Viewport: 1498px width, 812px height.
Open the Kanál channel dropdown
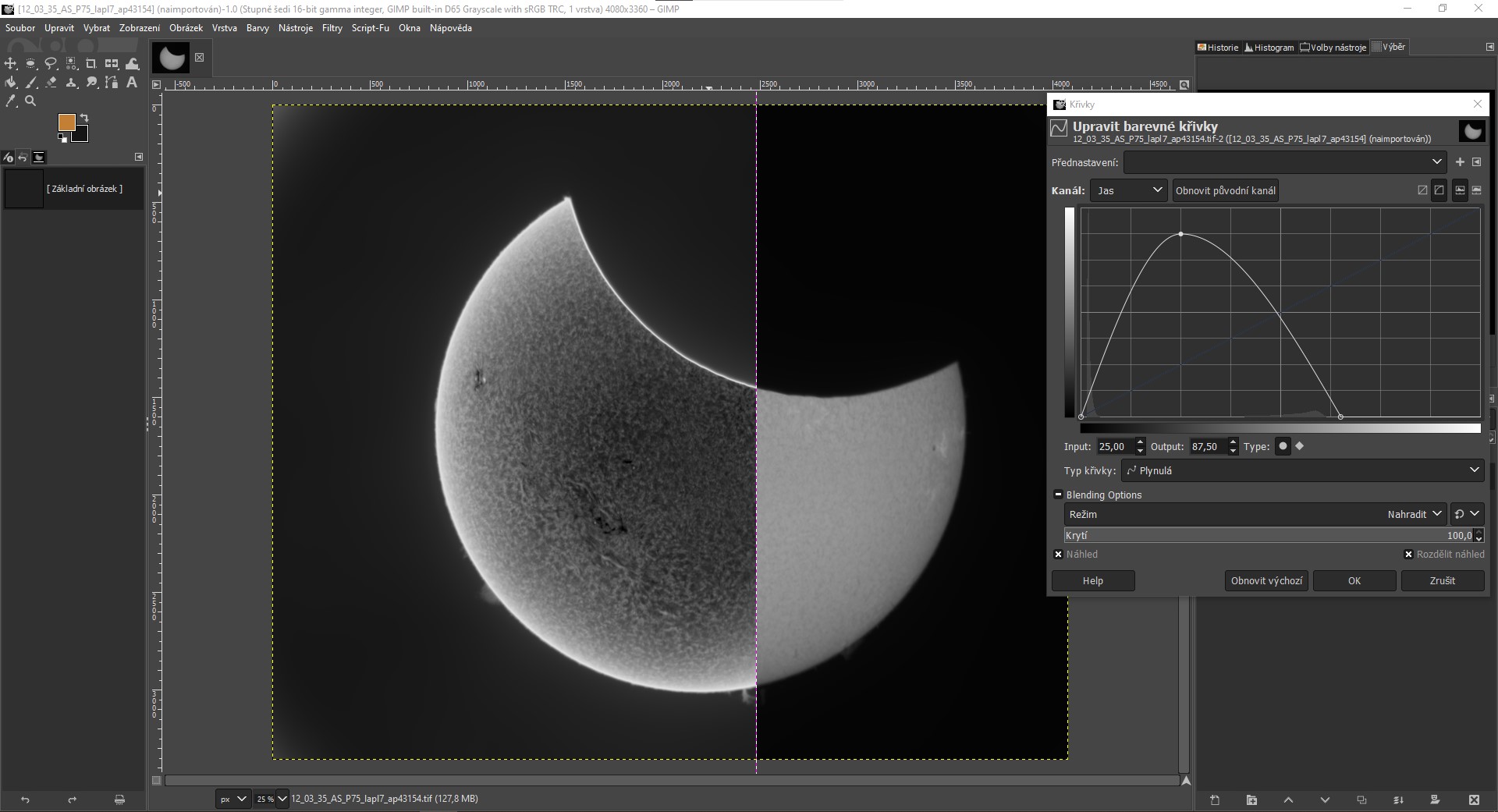click(x=1128, y=190)
